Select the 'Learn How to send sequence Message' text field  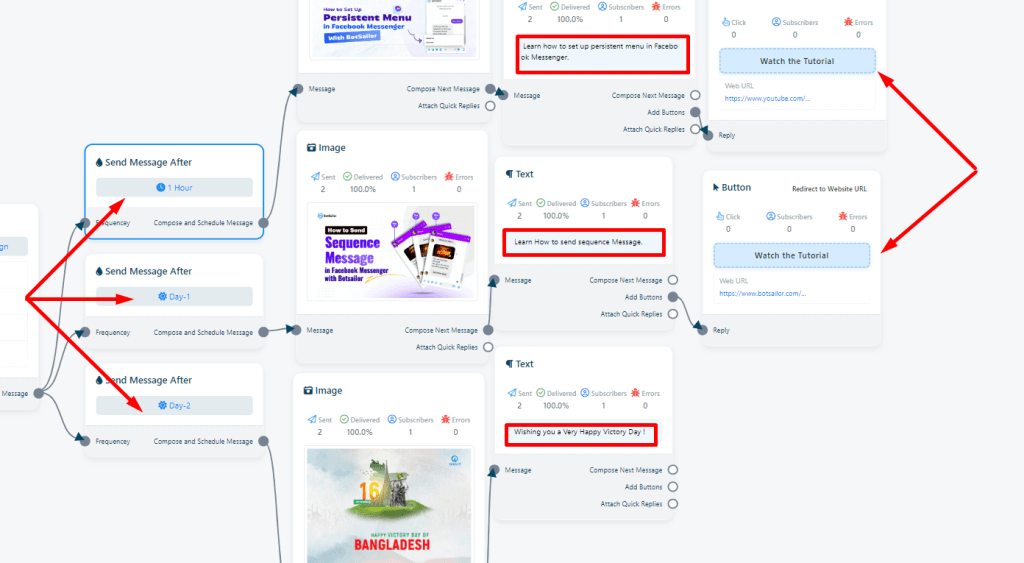[584, 242]
